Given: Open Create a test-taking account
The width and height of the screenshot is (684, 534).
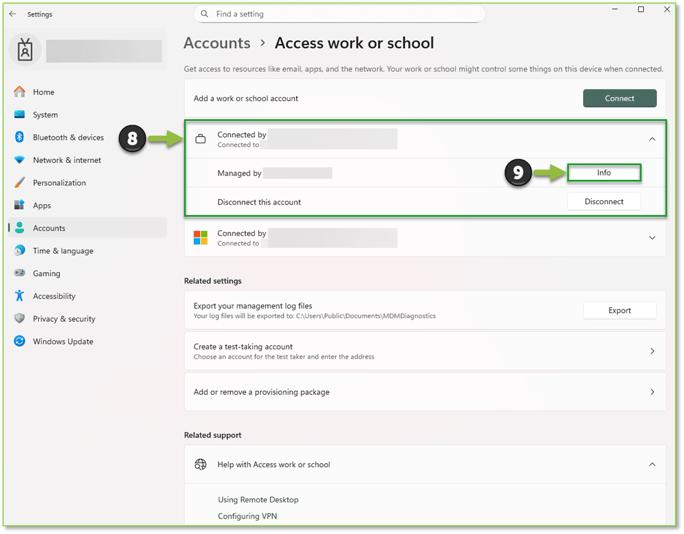Looking at the screenshot, I should (x=424, y=351).
